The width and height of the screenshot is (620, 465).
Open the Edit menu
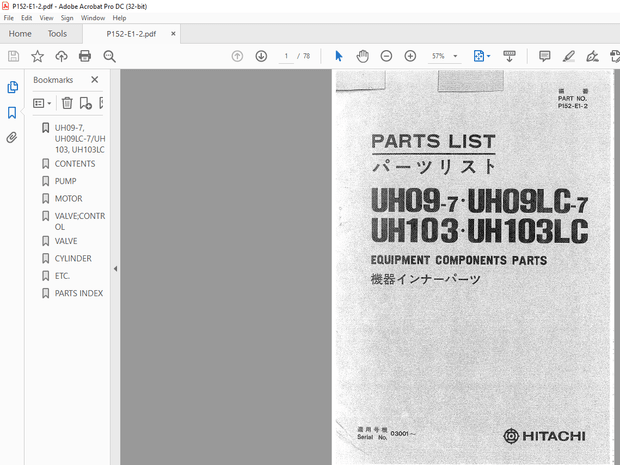(x=26, y=18)
